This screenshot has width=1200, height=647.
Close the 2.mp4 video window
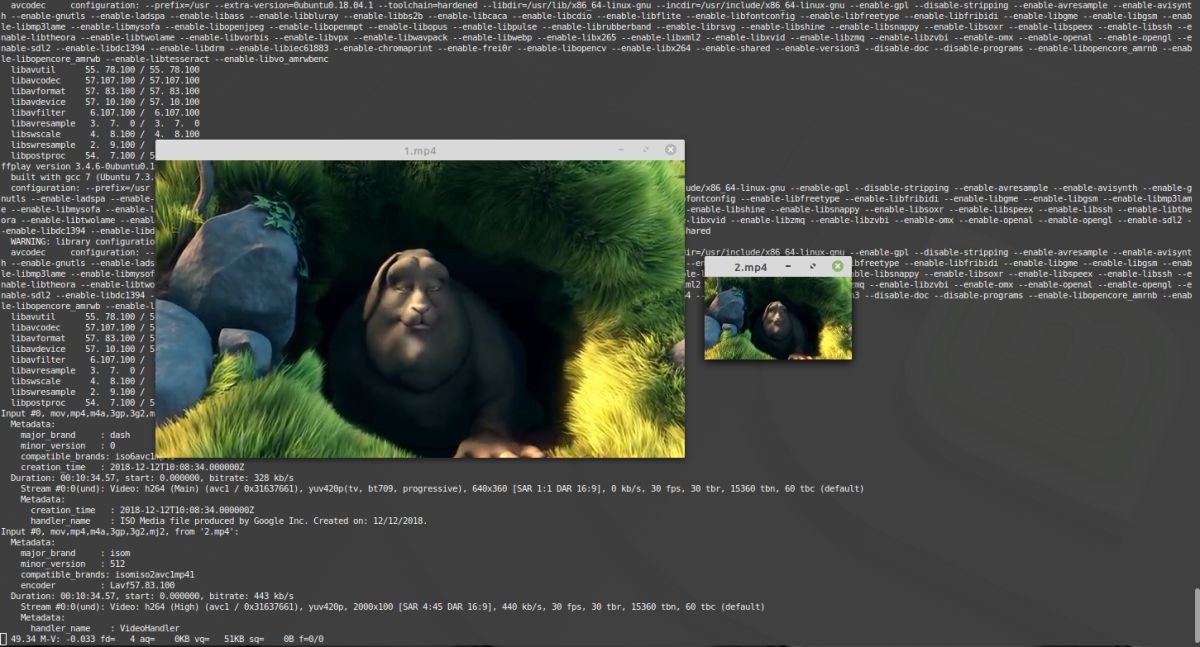[x=836, y=267]
